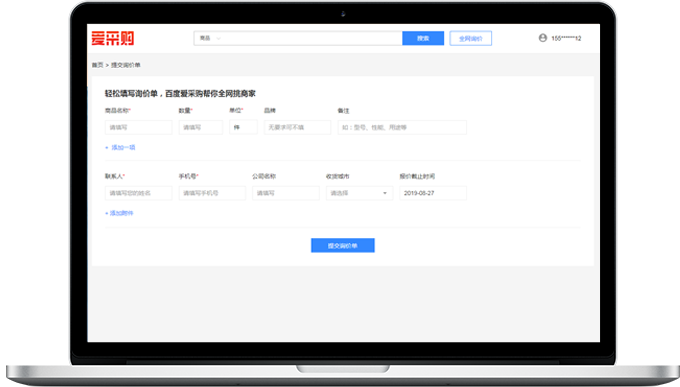The height and width of the screenshot is (387, 680).
Task: Click the 全网询价 outlined button
Action: click(471, 38)
